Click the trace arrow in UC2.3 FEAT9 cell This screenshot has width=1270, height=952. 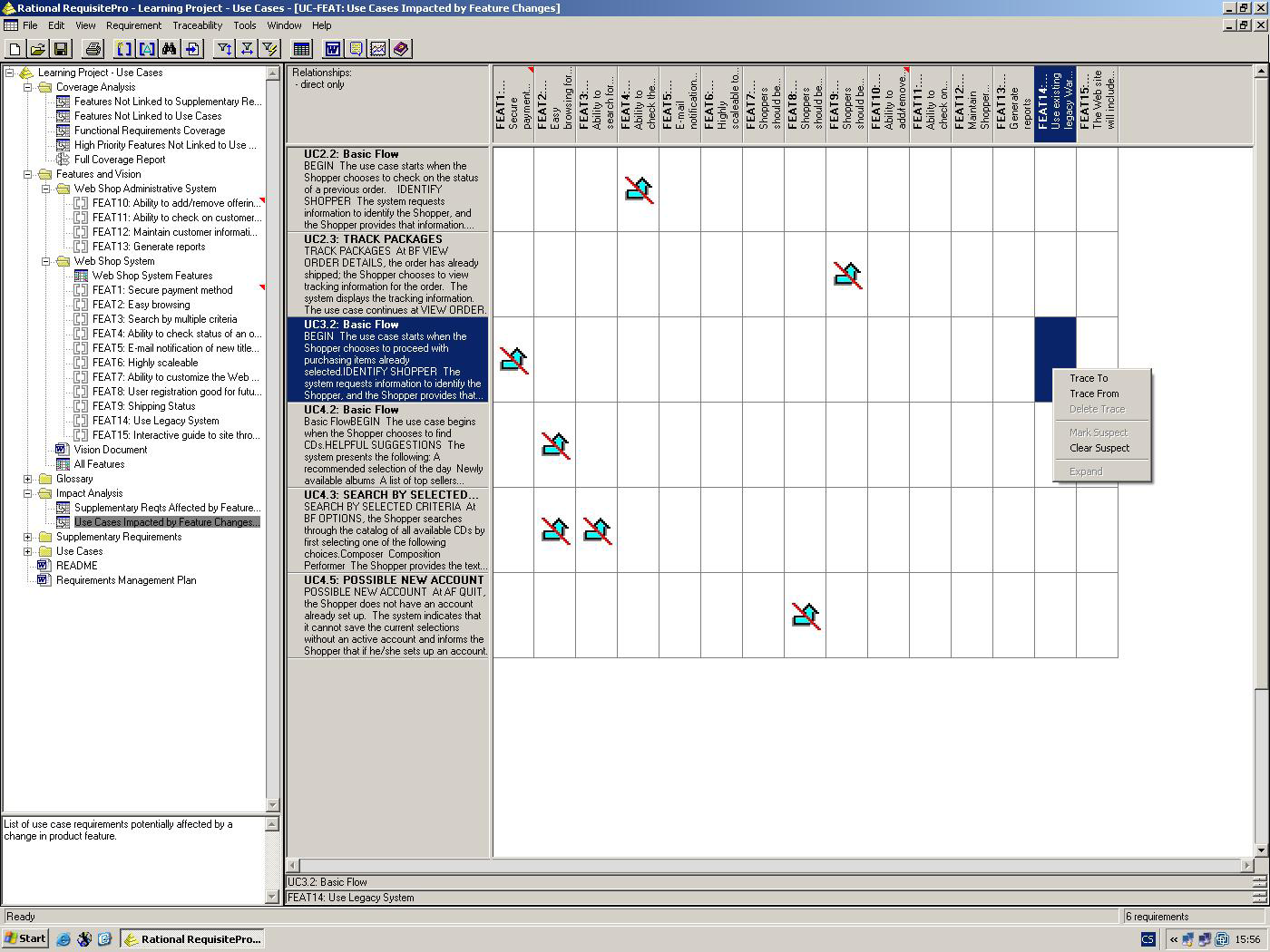[848, 275]
